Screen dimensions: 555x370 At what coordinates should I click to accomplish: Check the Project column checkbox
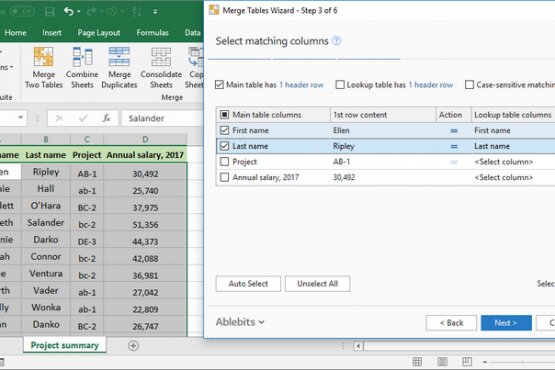point(224,161)
